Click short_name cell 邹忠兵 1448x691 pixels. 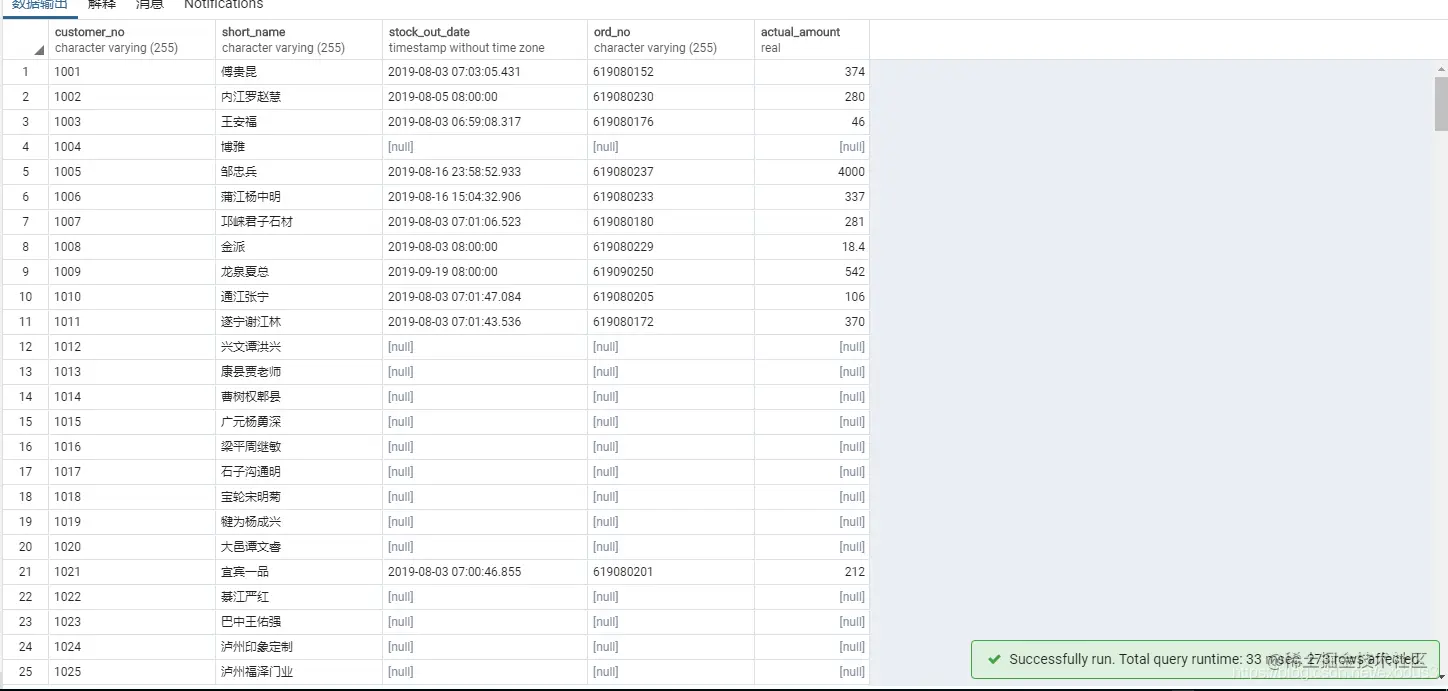[x=299, y=172]
